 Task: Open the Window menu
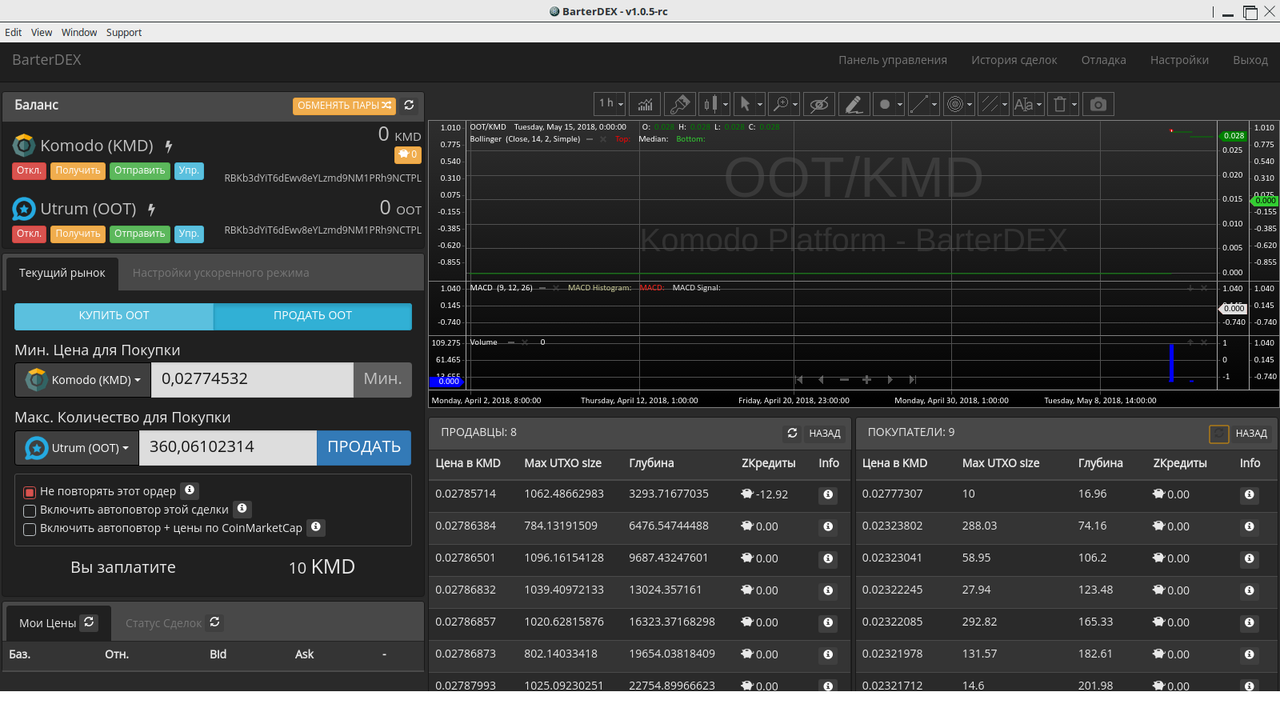79,32
